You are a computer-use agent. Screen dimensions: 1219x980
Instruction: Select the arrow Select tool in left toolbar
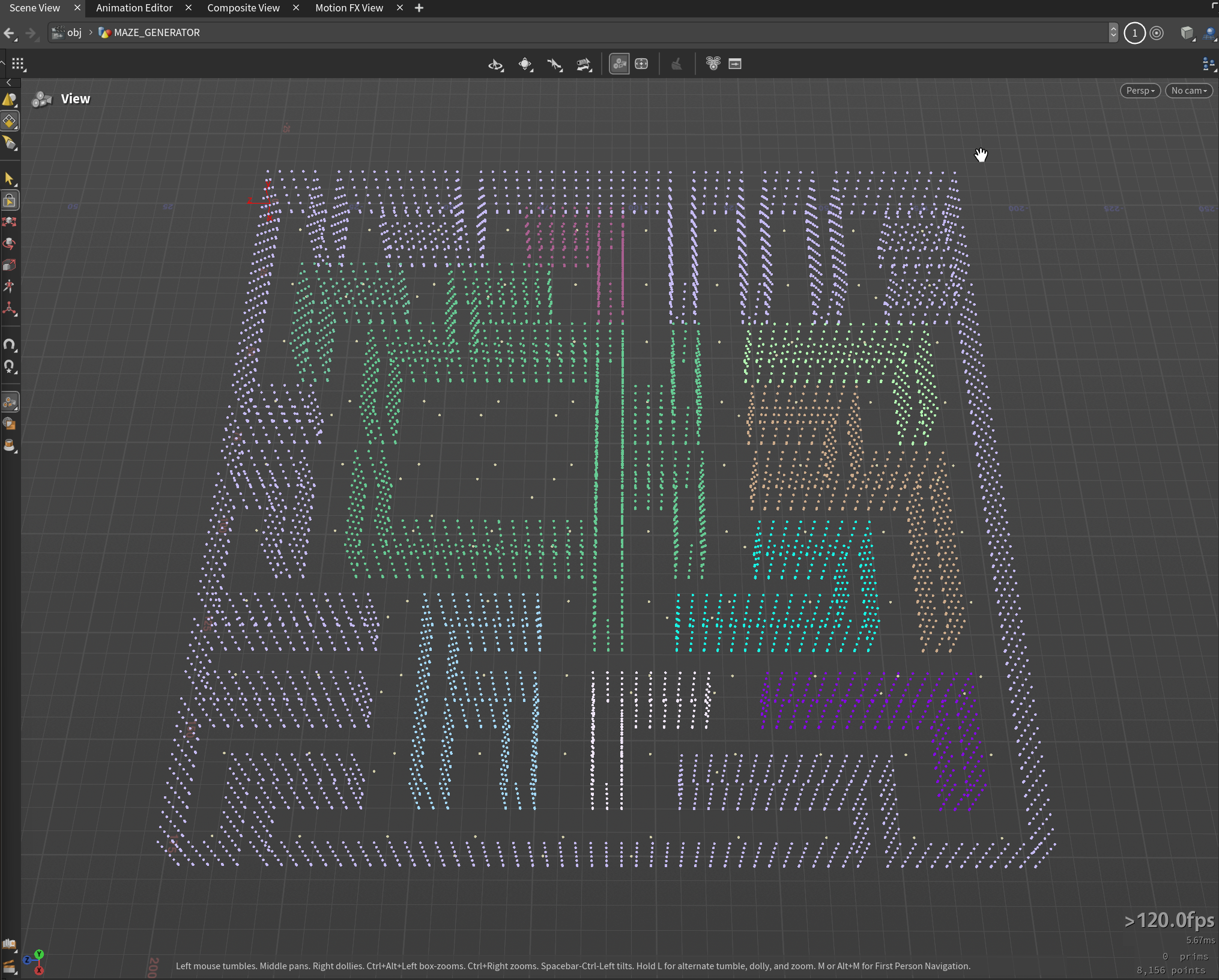pyautogui.click(x=9, y=178)
